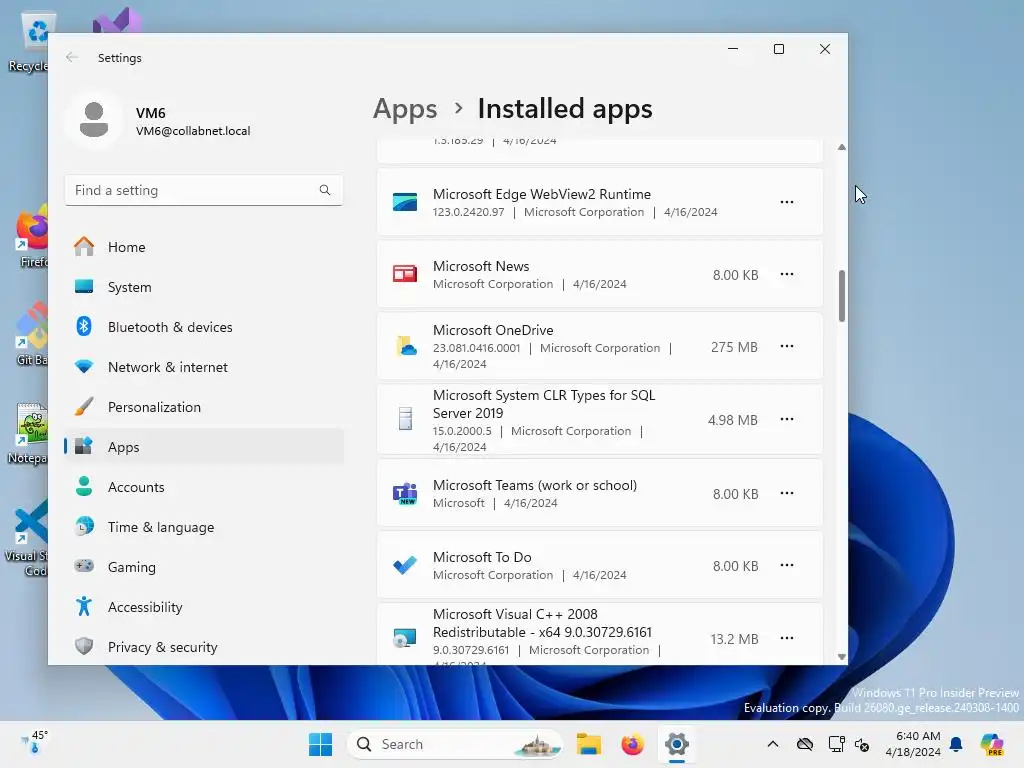The image size is (1024, 768).
Task: Click the installed apps list scrollbar thumb
Action: 842,296
